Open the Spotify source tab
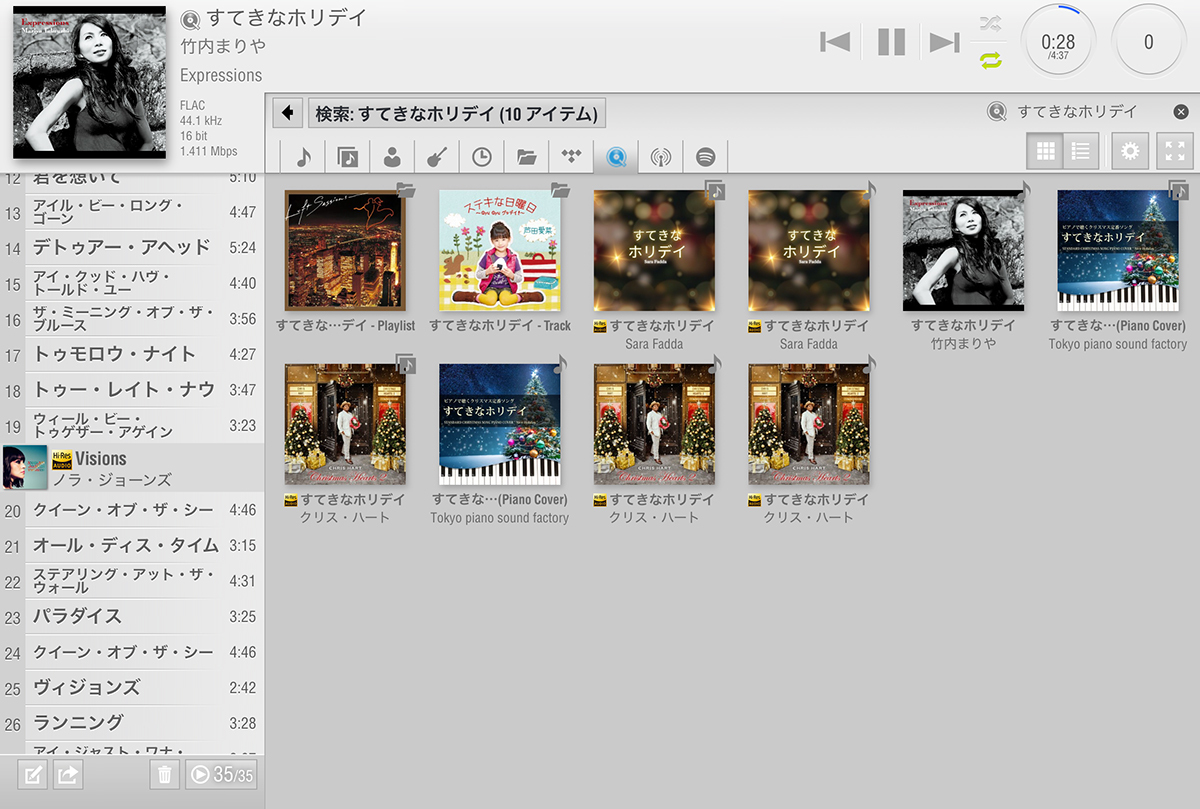This screenshot has height=809, width=1200. (x=706, y=157)
